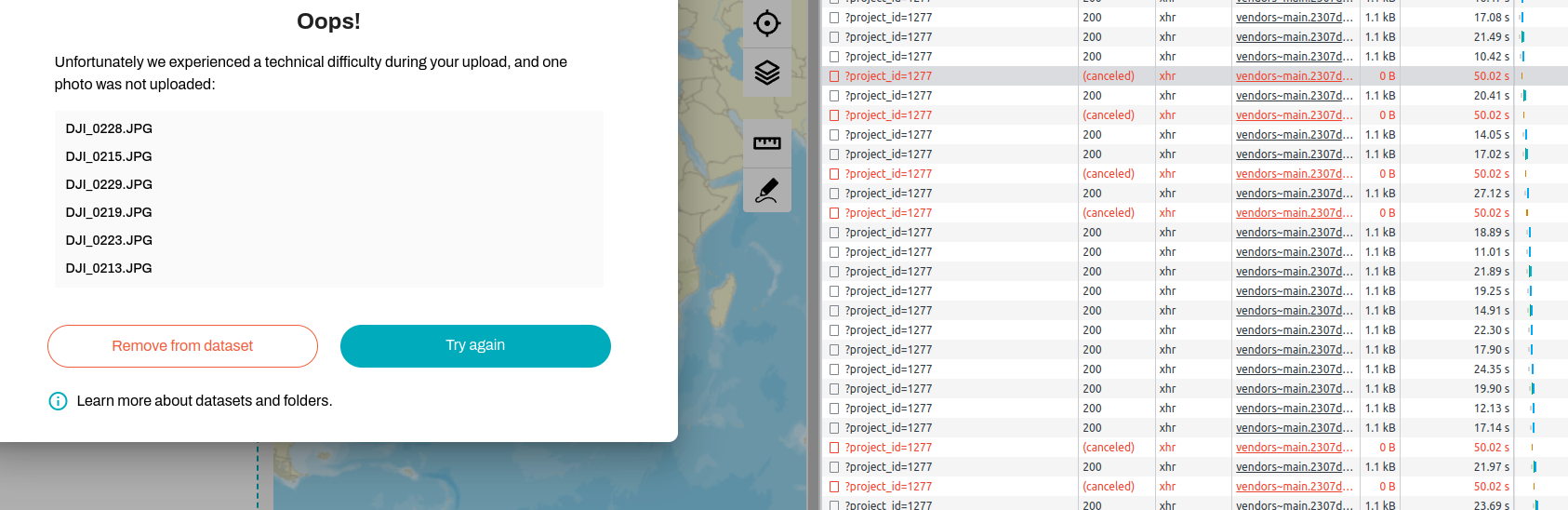
Task: Tick checkbox of the 17.08 s request row
Action: (834, 18)
